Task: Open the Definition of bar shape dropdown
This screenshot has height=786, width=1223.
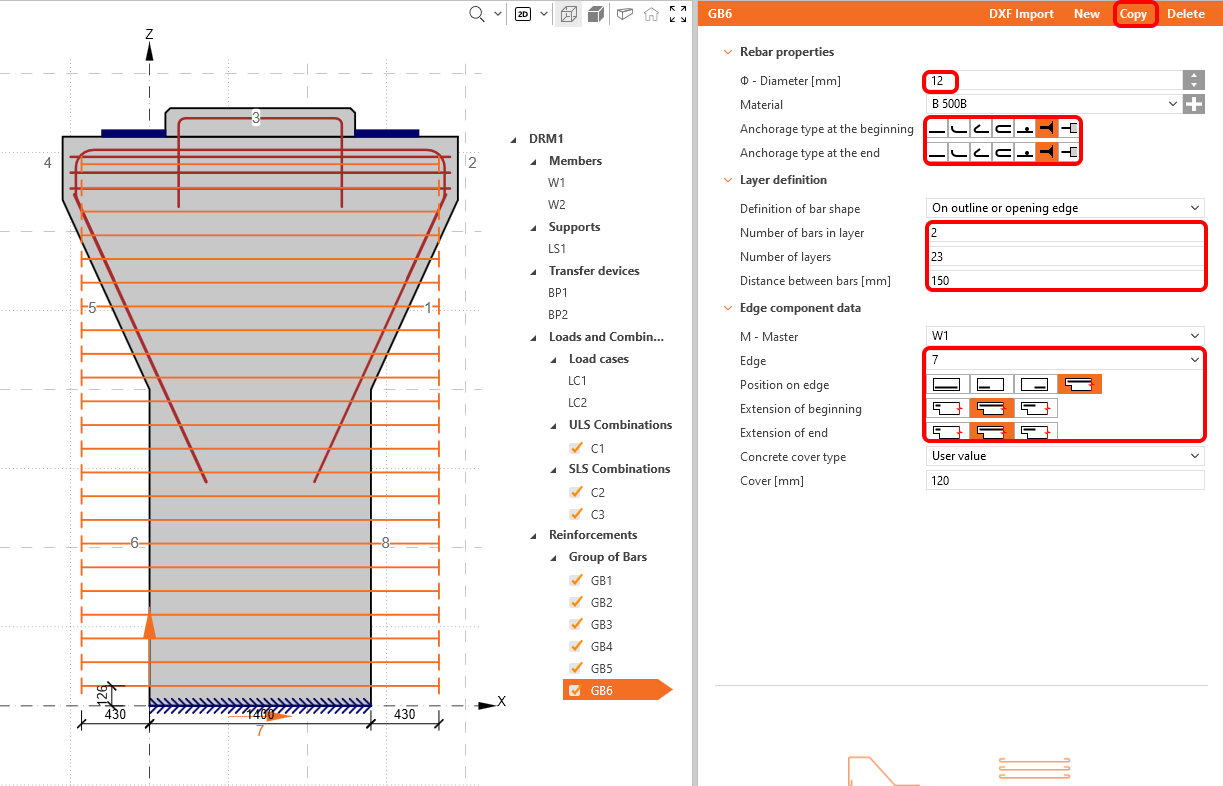Action: click(1064, 208)
